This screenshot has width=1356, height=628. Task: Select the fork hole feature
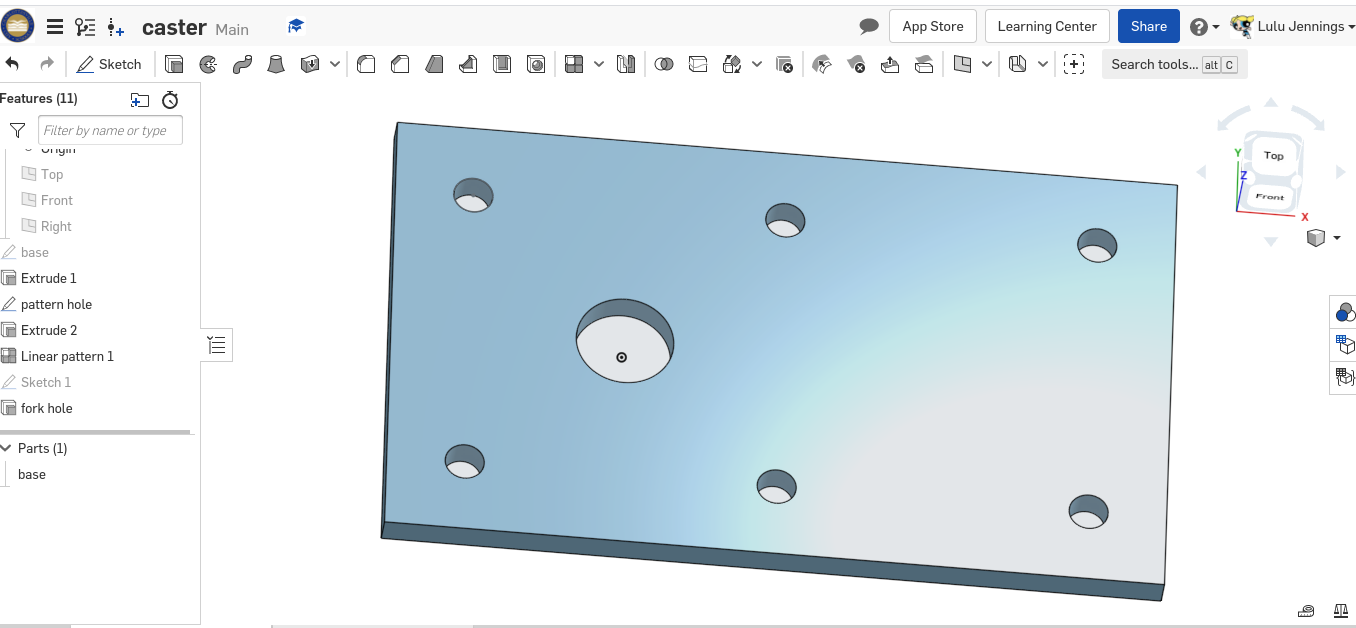click(x=47, y=408)
